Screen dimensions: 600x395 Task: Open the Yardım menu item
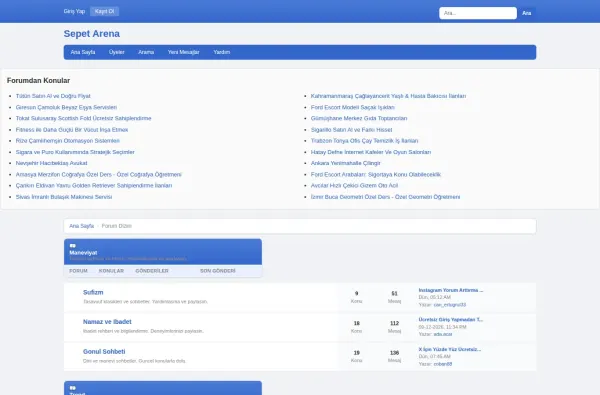[222, 52]
